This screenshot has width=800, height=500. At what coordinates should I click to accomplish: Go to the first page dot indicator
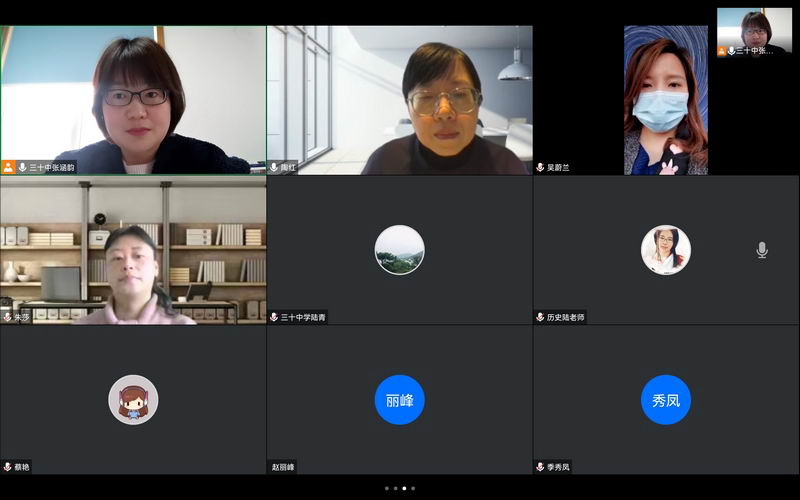coord(387,488)
